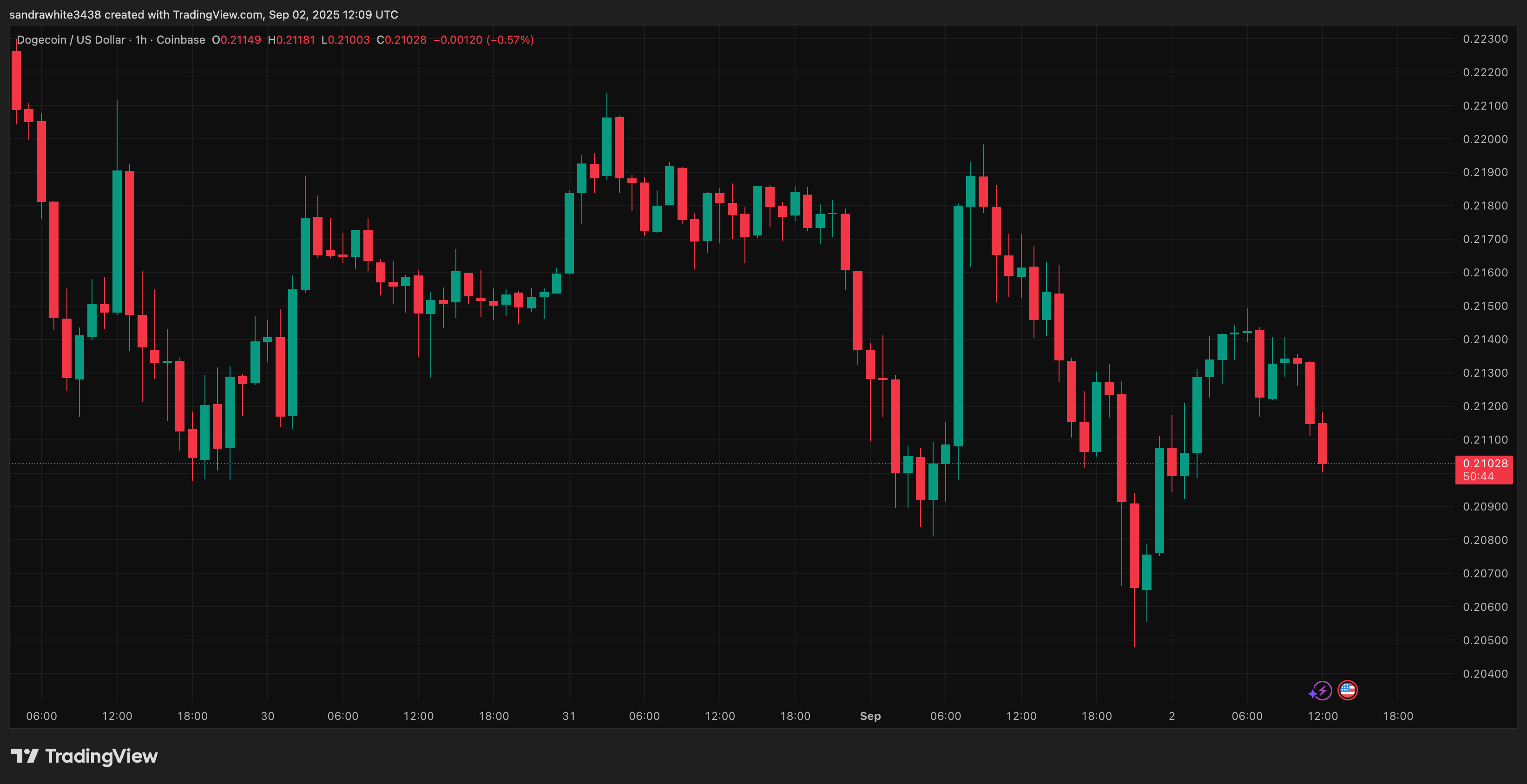Click the purple lightning bolt icon
1527x784 pixels.
tap(1321, 691)
